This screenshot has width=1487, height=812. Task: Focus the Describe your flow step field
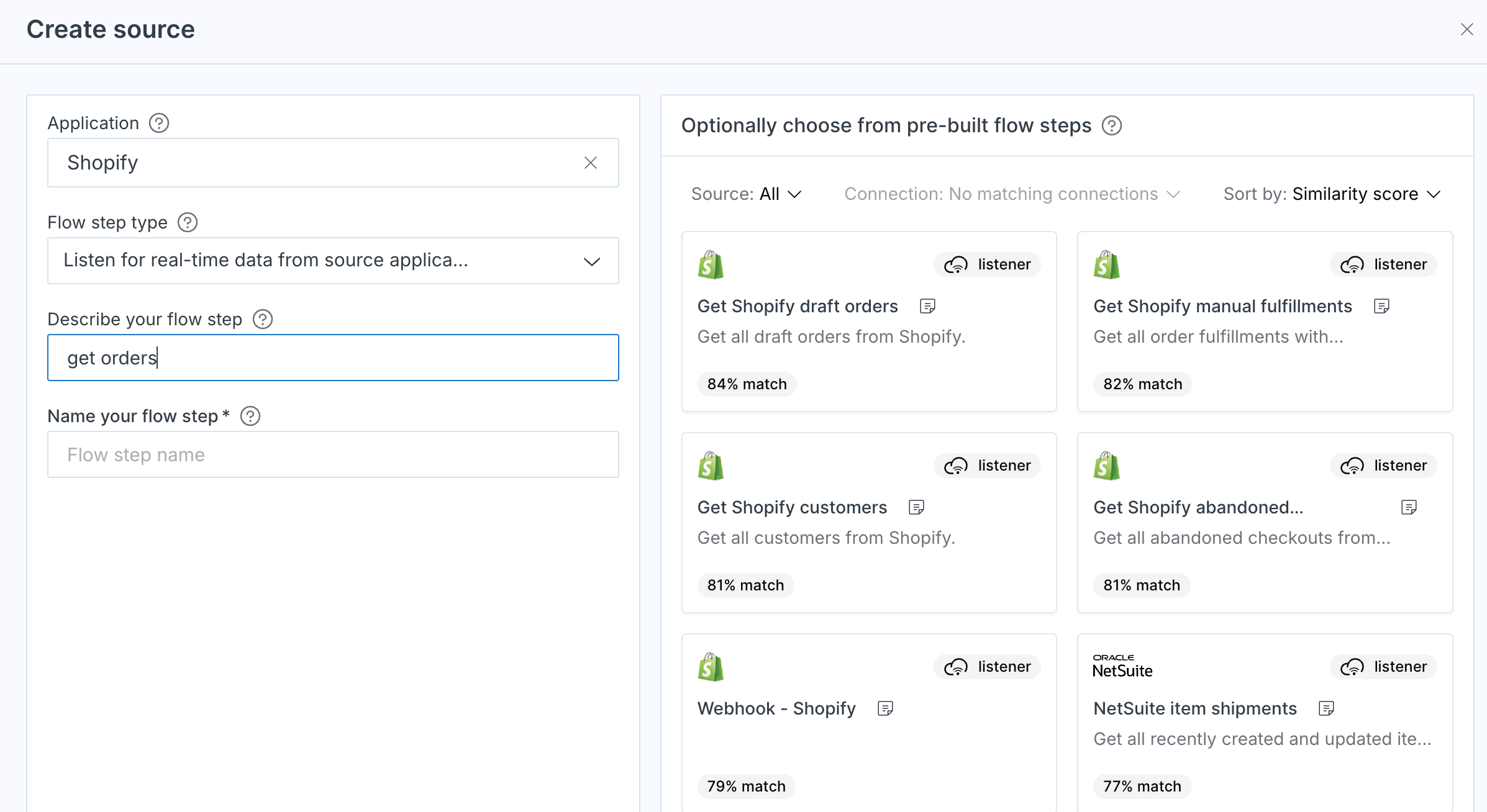[x=333, y=358]
